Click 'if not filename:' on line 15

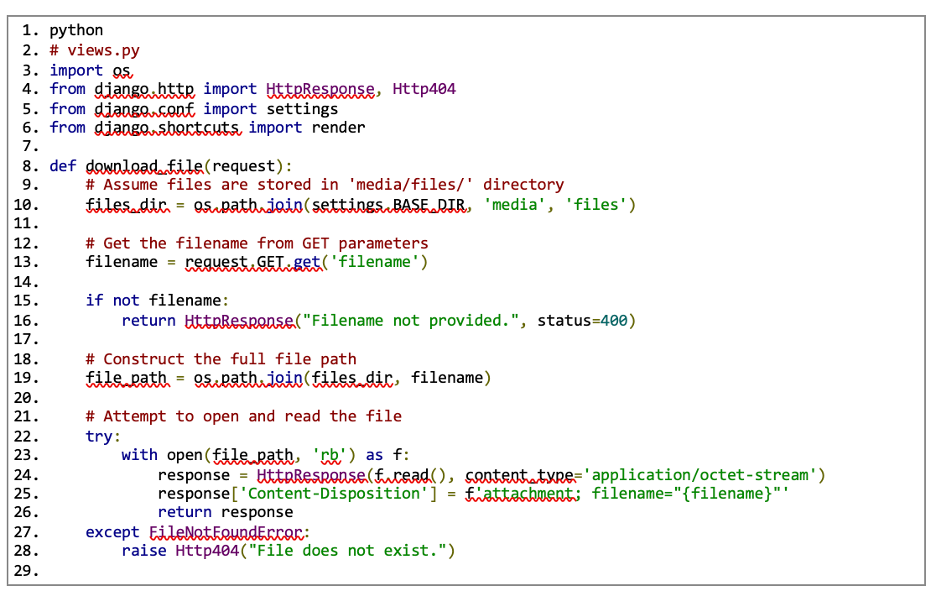coord(157,300)
